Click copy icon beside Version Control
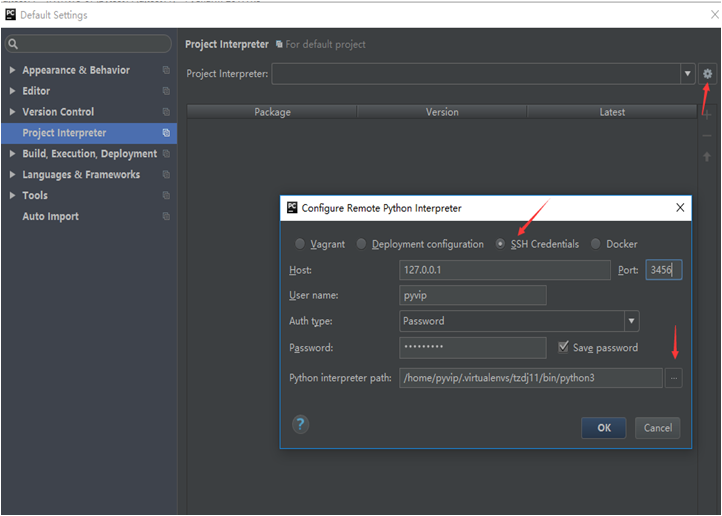 point(166,112)
